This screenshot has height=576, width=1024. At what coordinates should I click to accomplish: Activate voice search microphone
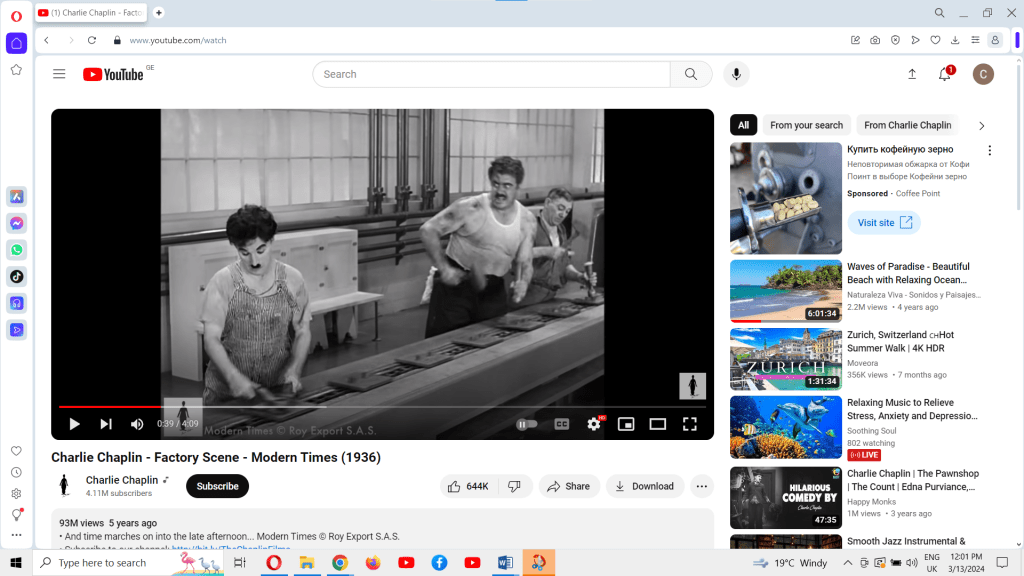(x=736, y=74)
